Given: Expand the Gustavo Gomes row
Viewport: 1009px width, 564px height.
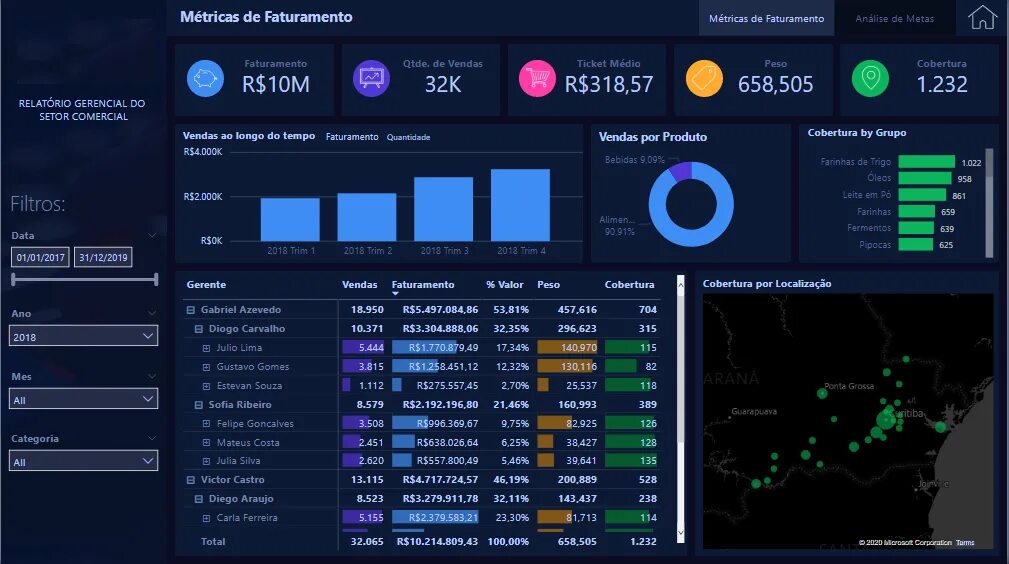Looking at the screenshot, I should click(207, 367).
